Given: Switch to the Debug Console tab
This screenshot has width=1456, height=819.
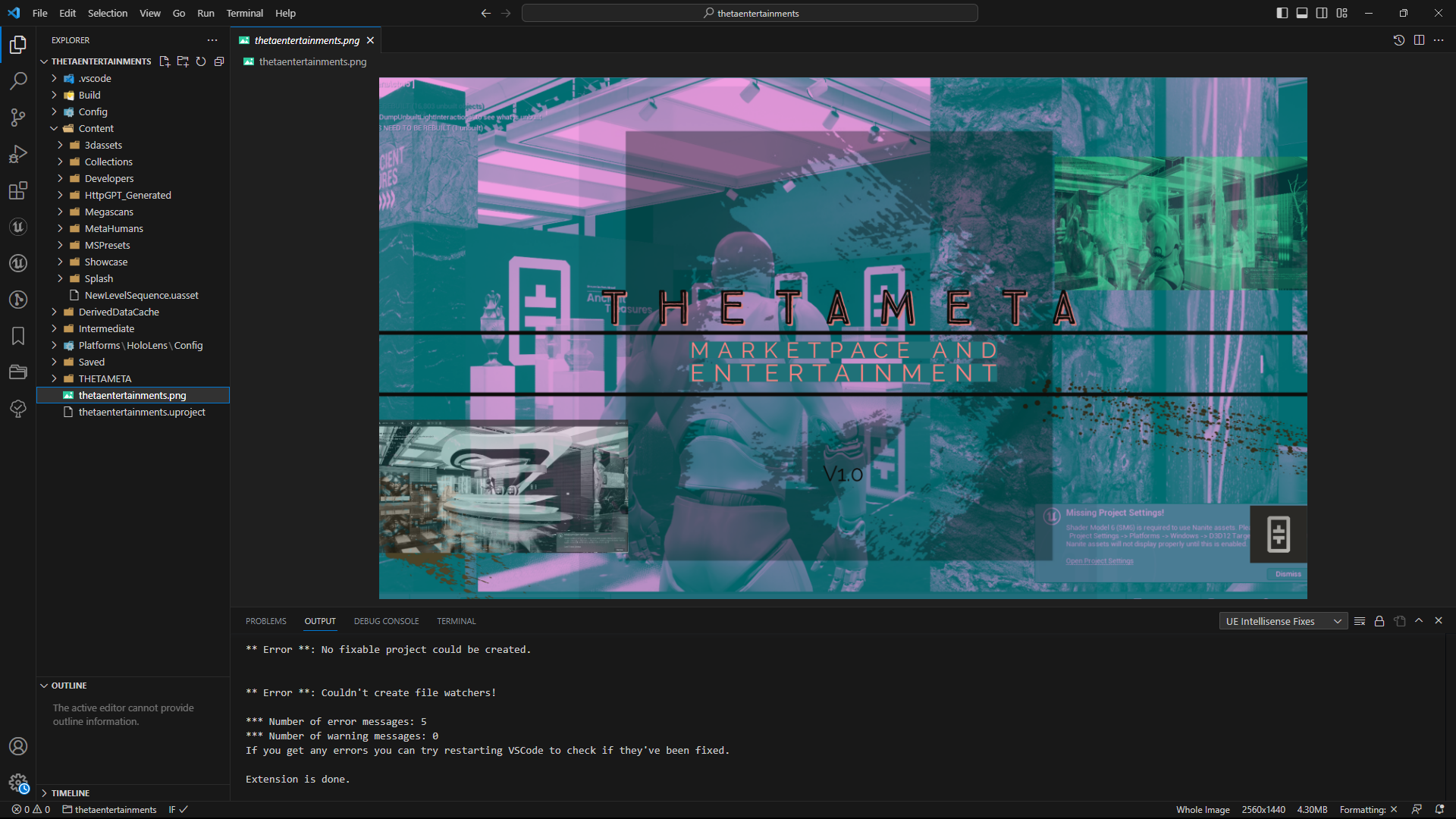Looking at the screenshot, I should [386, 621].
